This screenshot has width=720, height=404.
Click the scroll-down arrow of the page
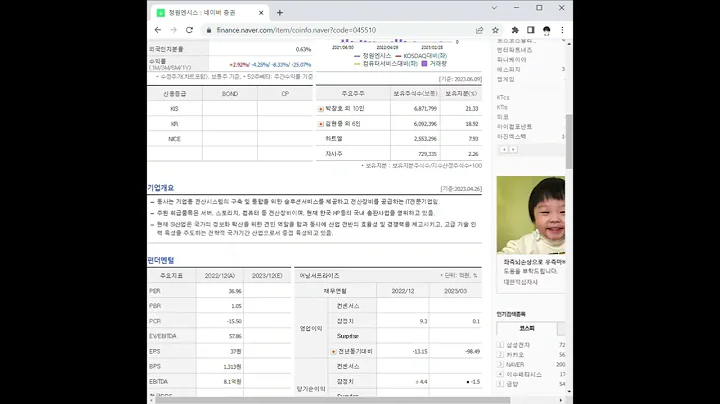[569, 392]
